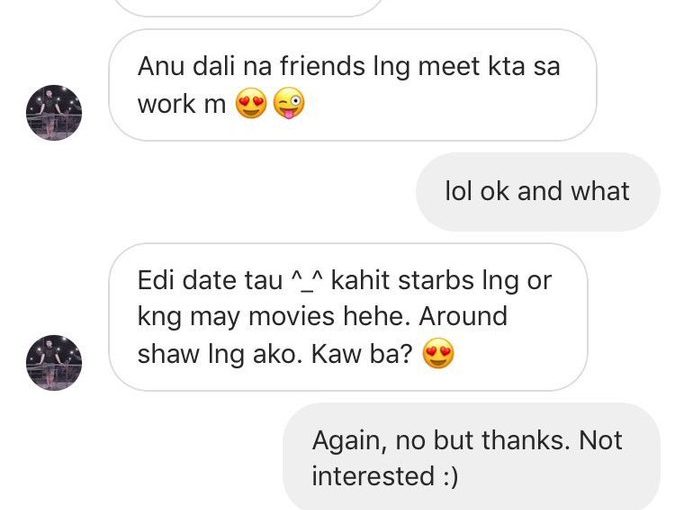Select the 'Edi date tau' message bubble
The image size is (675, 510).
(x=348, y=317)
